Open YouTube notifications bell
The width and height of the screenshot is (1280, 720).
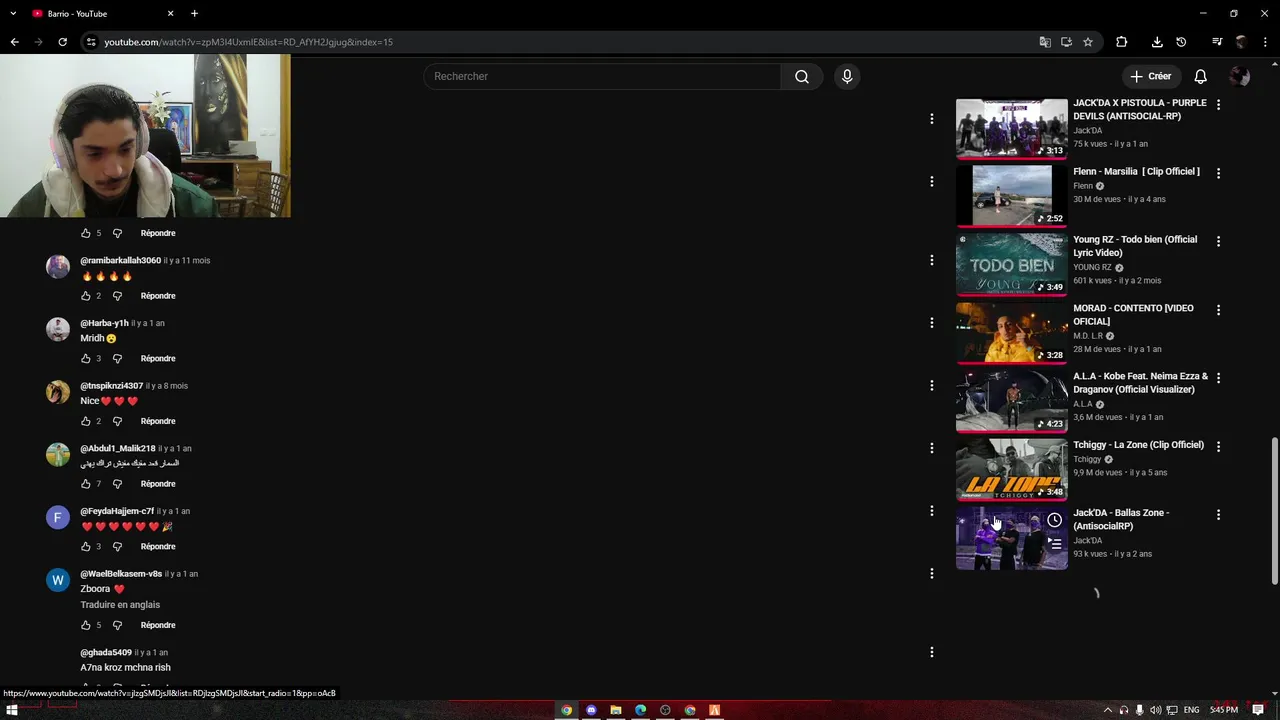click(x=1200, y=76)
